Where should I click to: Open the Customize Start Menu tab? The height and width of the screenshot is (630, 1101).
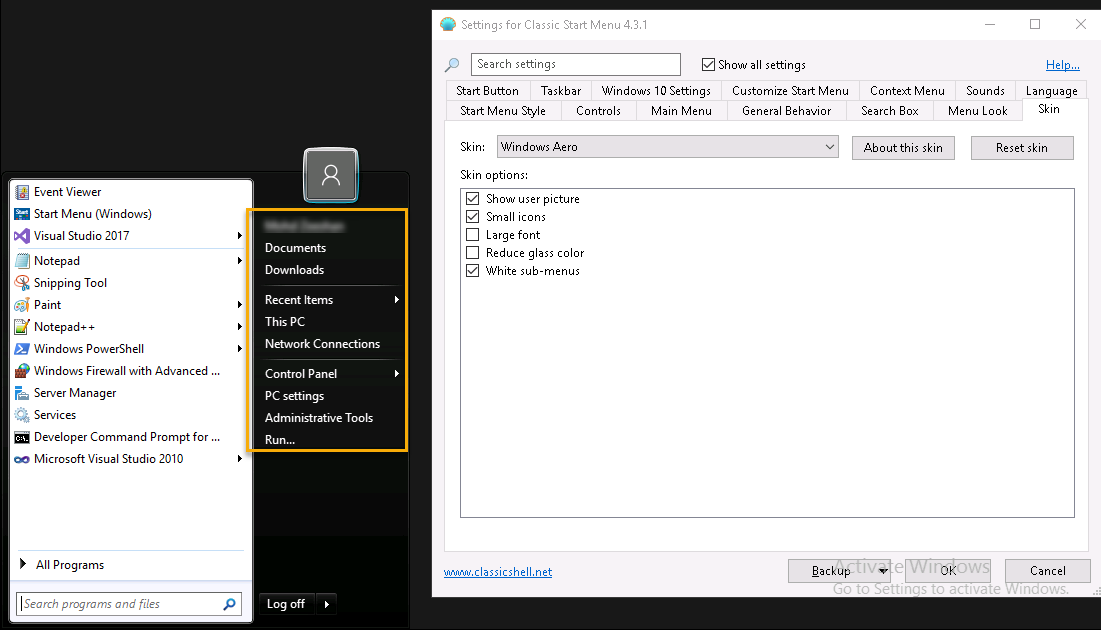point(790,91)
